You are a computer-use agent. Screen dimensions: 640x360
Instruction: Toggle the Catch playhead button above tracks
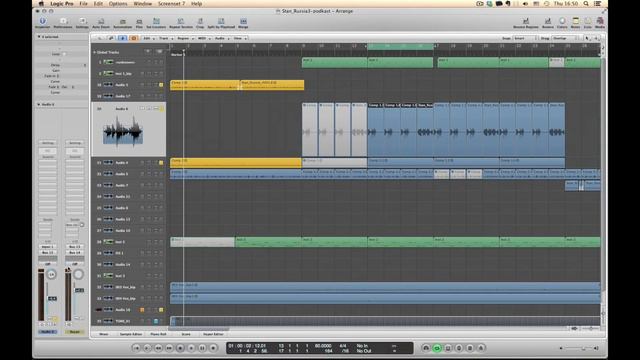(122, 38)
